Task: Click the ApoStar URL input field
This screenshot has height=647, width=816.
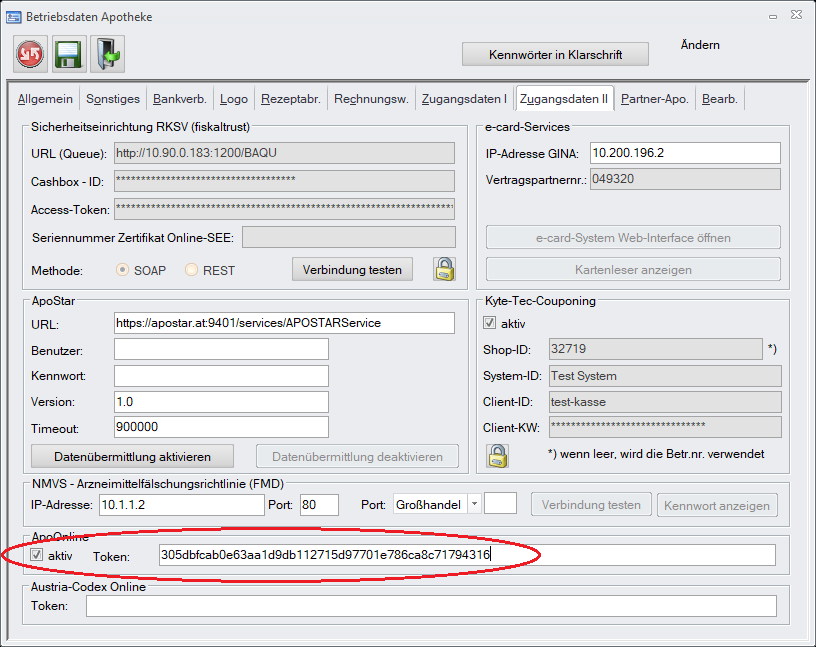Action: point(284,323)
